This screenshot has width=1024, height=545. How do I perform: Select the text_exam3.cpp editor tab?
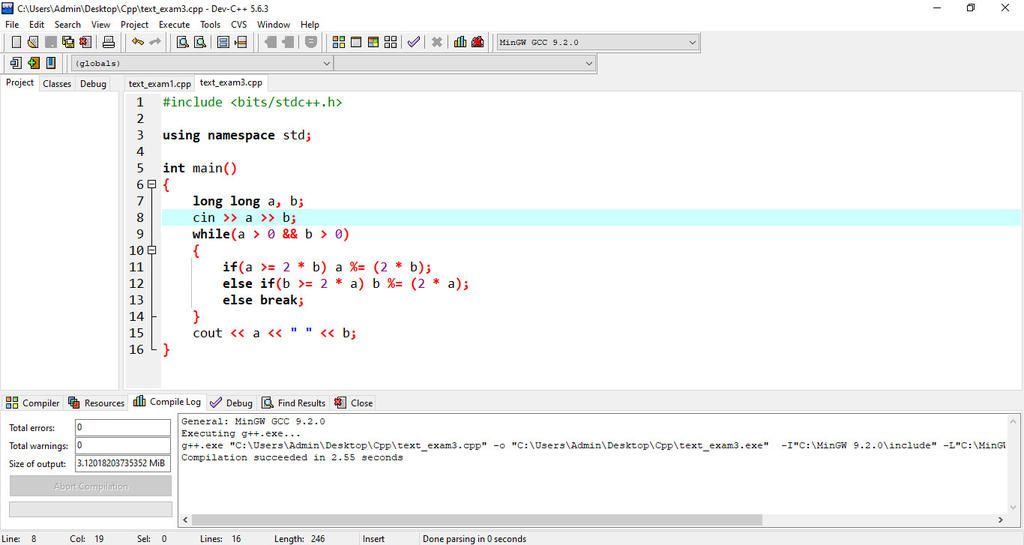click(x=231, y=82)
